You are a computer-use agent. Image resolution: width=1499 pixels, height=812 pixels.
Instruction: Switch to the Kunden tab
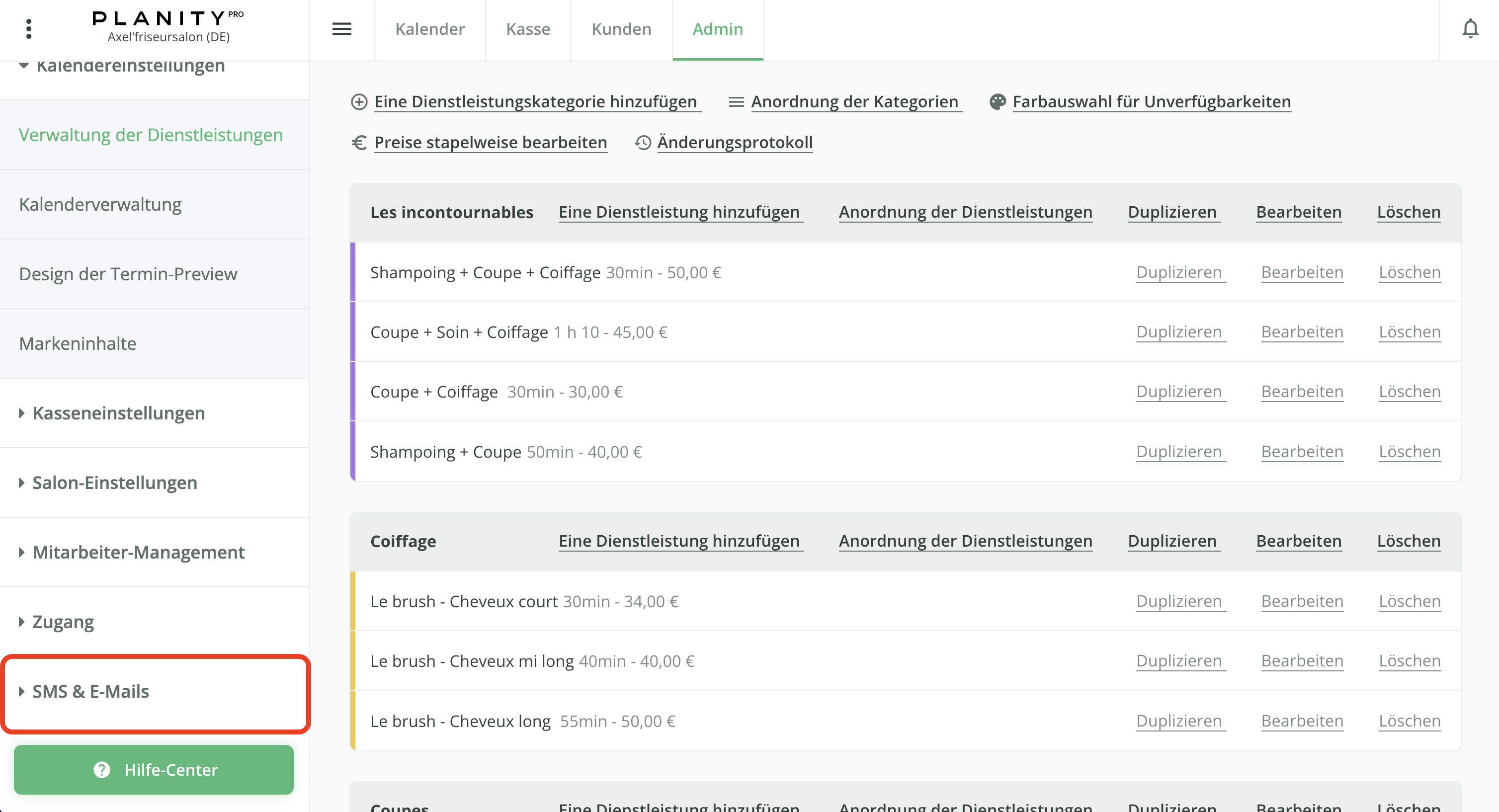tap(621, 29)
